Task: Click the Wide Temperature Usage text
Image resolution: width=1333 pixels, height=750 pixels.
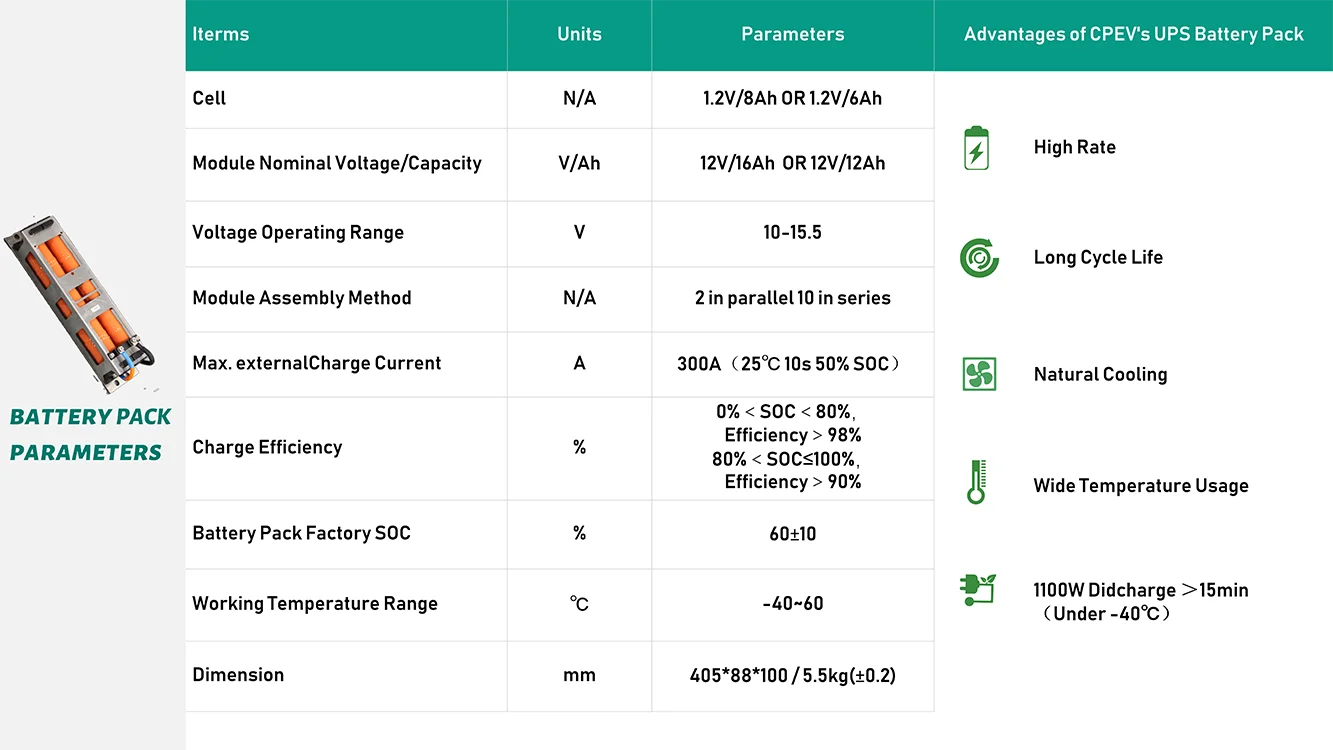Action: coord(1141,486)
